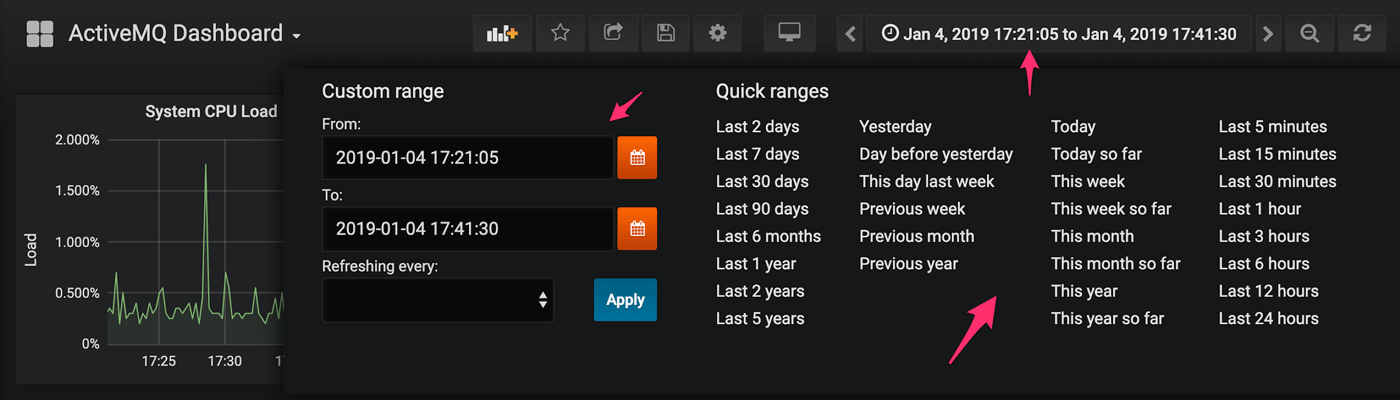Screen dimensions: 1400x400
Task: Select Last 7 days quick range
Action: (x=757, y=154)
